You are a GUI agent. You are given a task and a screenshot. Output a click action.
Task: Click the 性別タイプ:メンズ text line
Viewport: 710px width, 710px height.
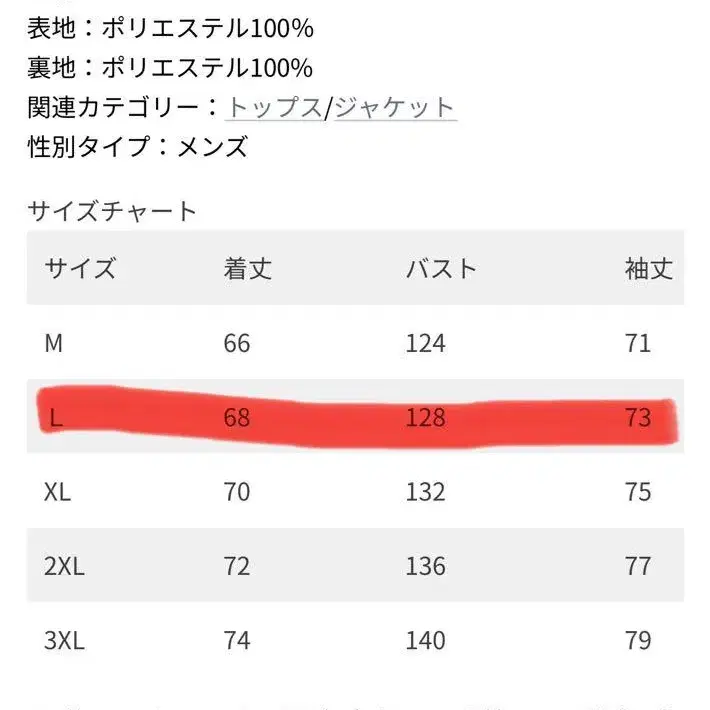click(137, 147)
